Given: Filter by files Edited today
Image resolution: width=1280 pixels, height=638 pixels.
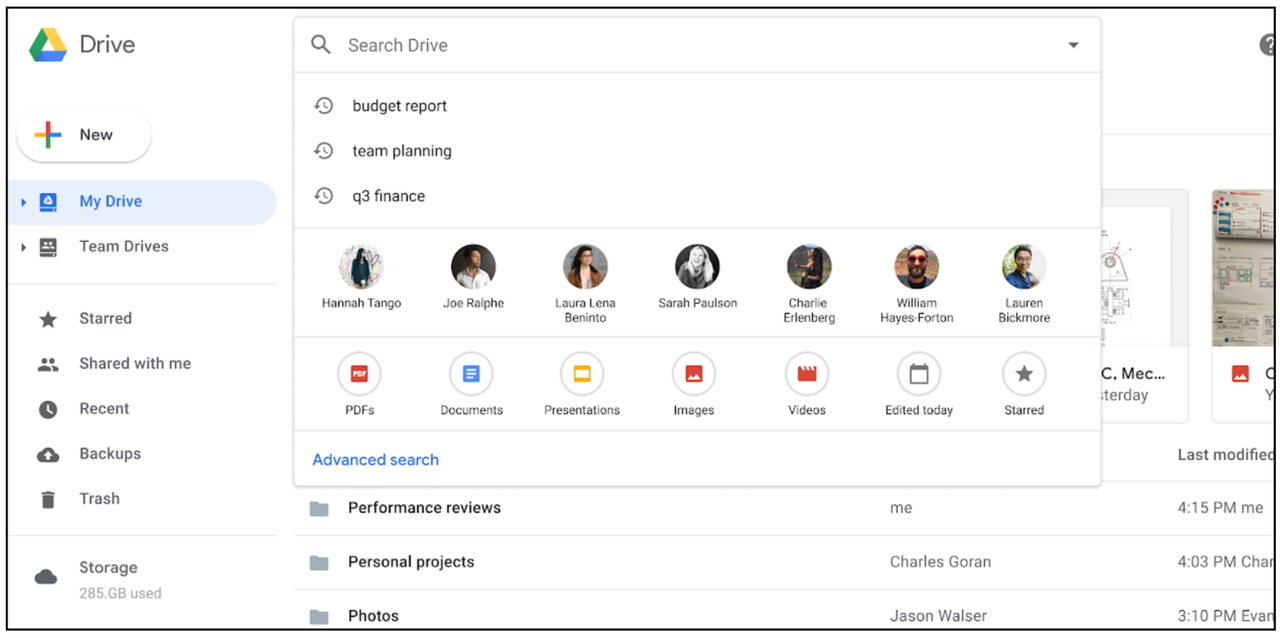Looking at the screenshot, I should pyautogui.click(x=919, y=374).
